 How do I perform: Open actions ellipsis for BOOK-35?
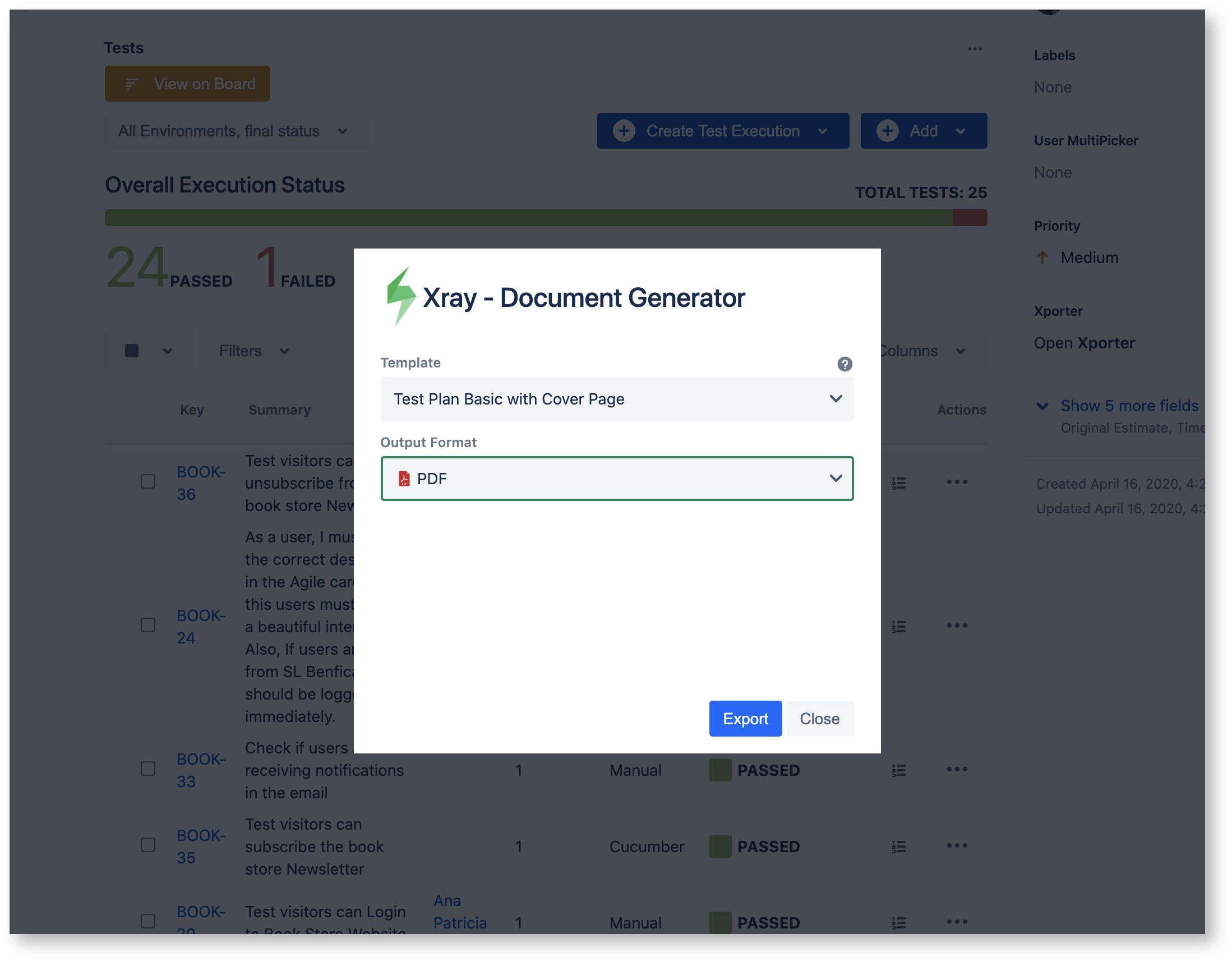point(957,845)
